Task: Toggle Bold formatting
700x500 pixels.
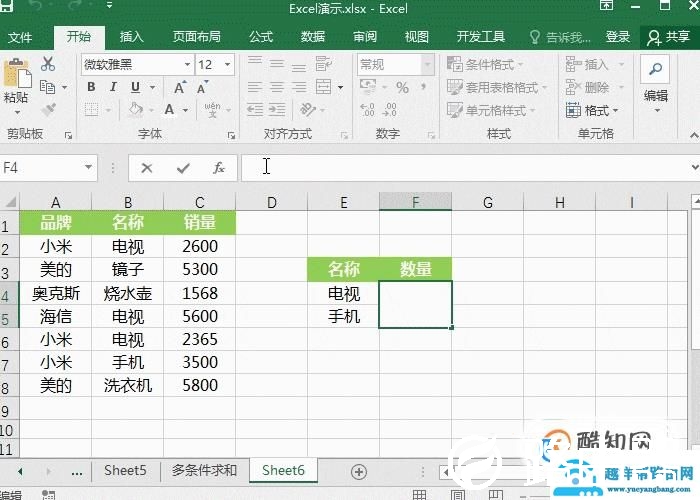Action: tap(92, 87)
